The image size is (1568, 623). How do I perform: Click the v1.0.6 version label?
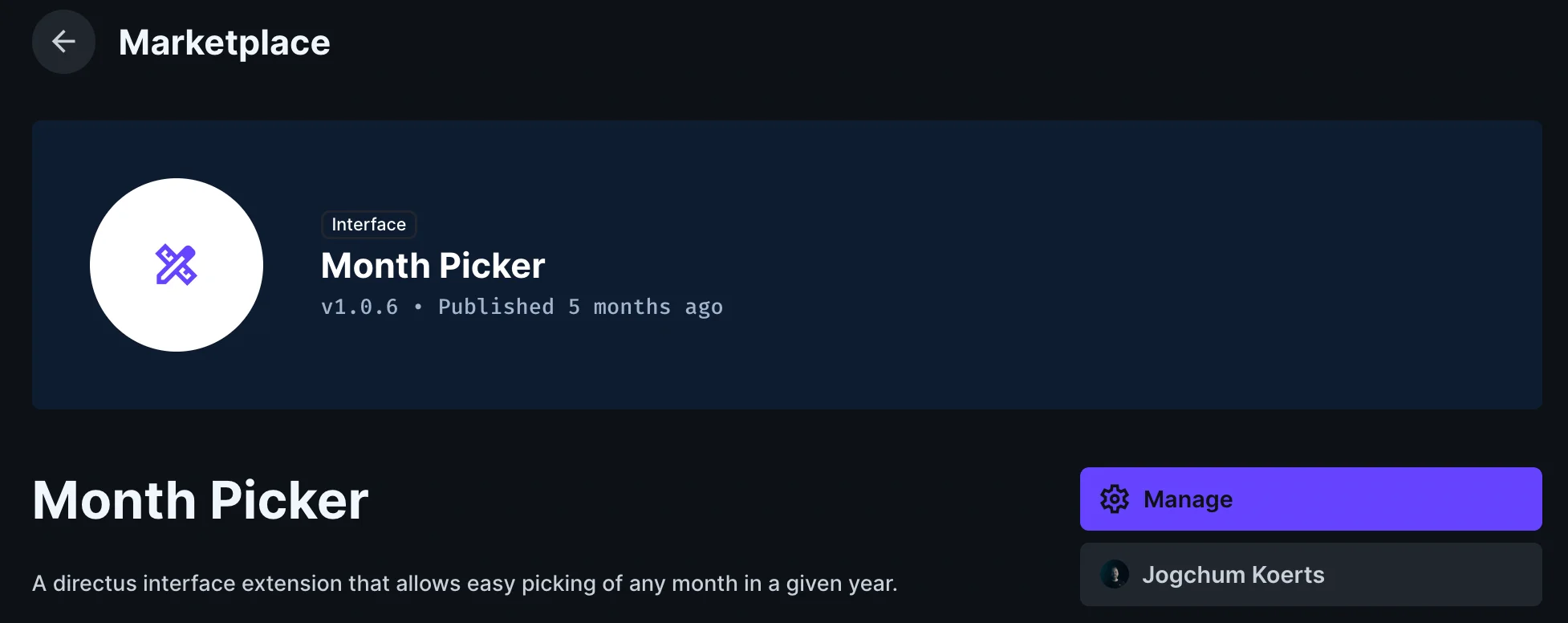click(360, 307)
